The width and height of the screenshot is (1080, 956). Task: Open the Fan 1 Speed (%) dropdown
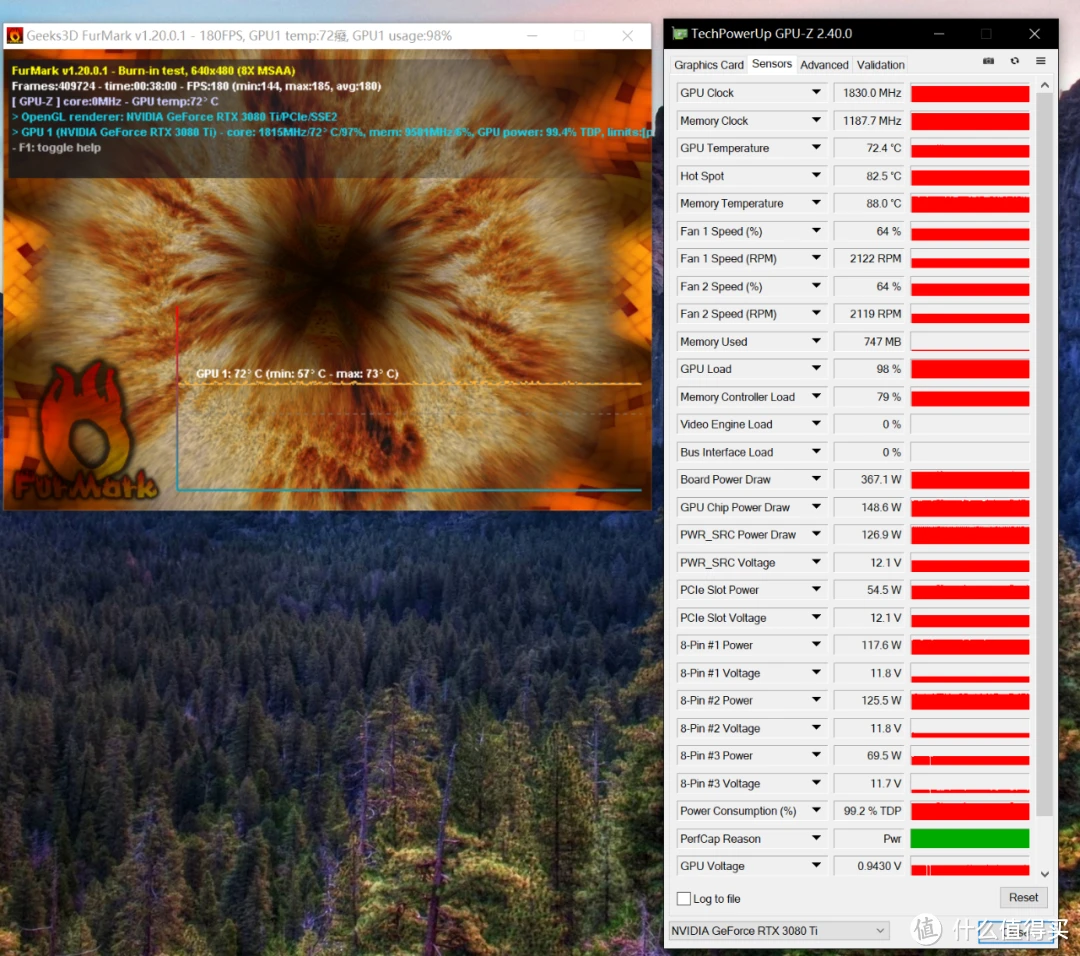point(816,231)
